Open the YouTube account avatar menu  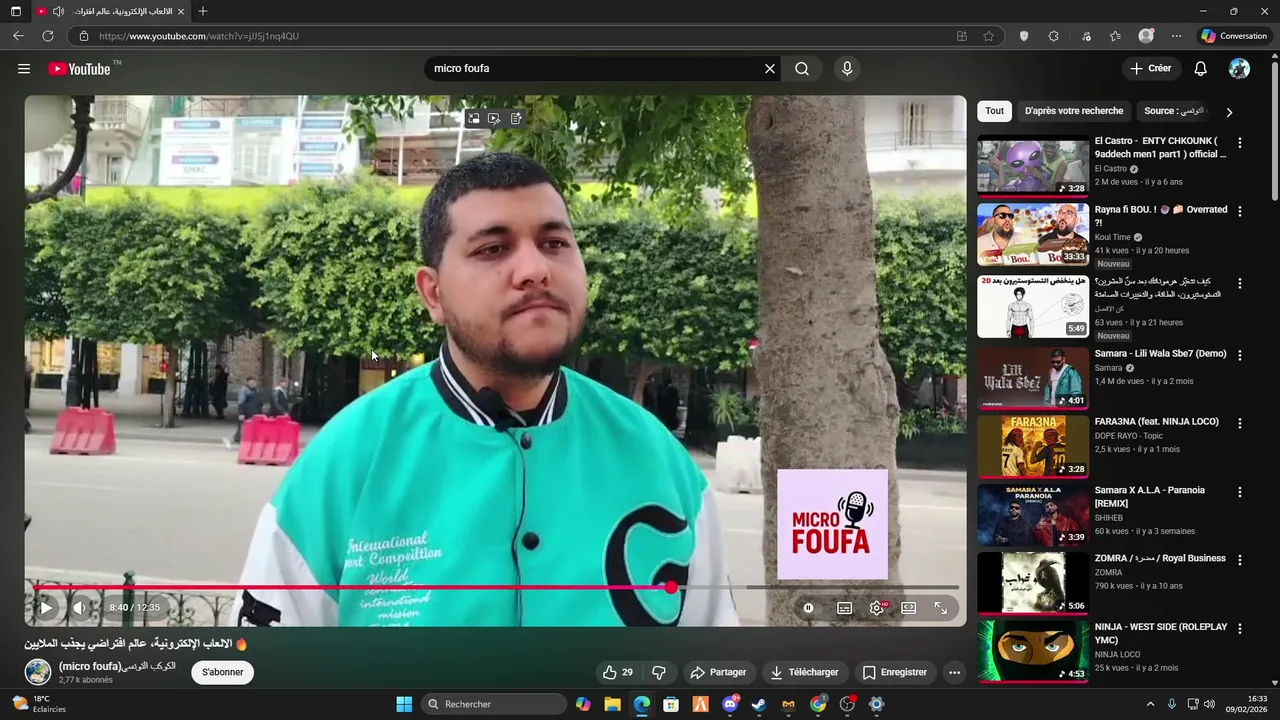pos(1239,69)
